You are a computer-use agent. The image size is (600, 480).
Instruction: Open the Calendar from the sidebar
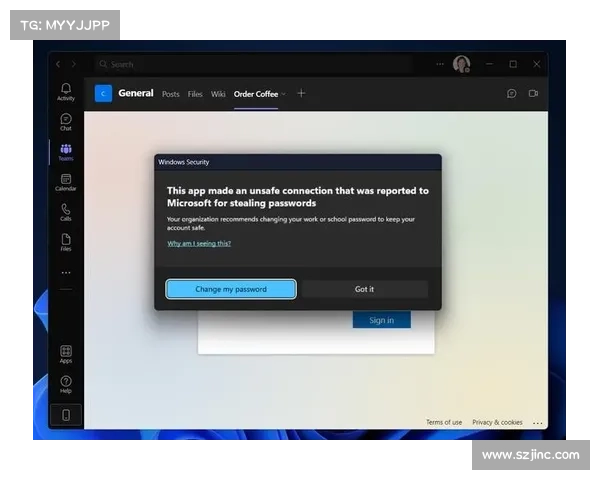coord(66,182)
